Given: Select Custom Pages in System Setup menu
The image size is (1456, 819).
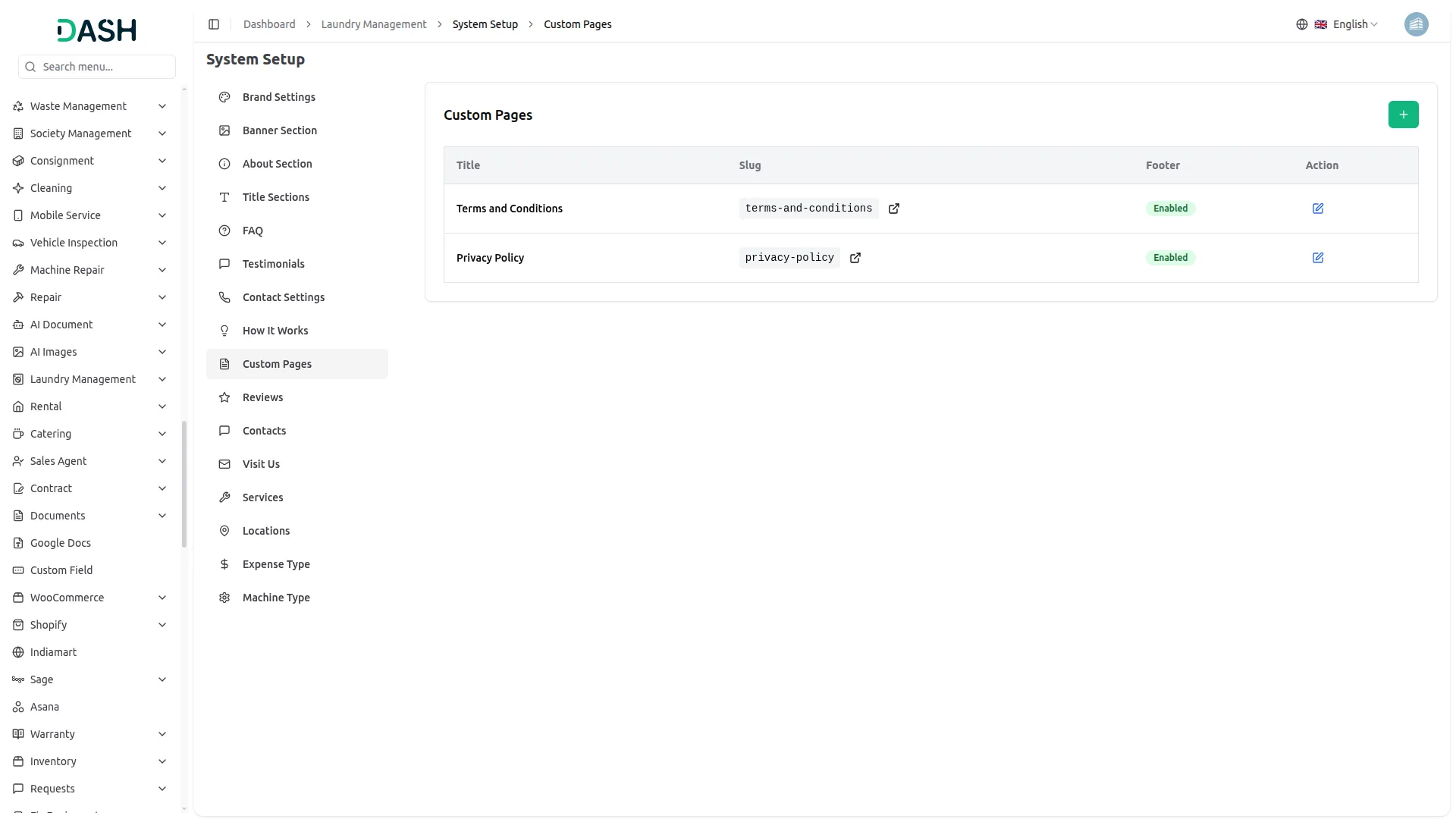Looking at the screenshot, I should (x=277, y=363).
